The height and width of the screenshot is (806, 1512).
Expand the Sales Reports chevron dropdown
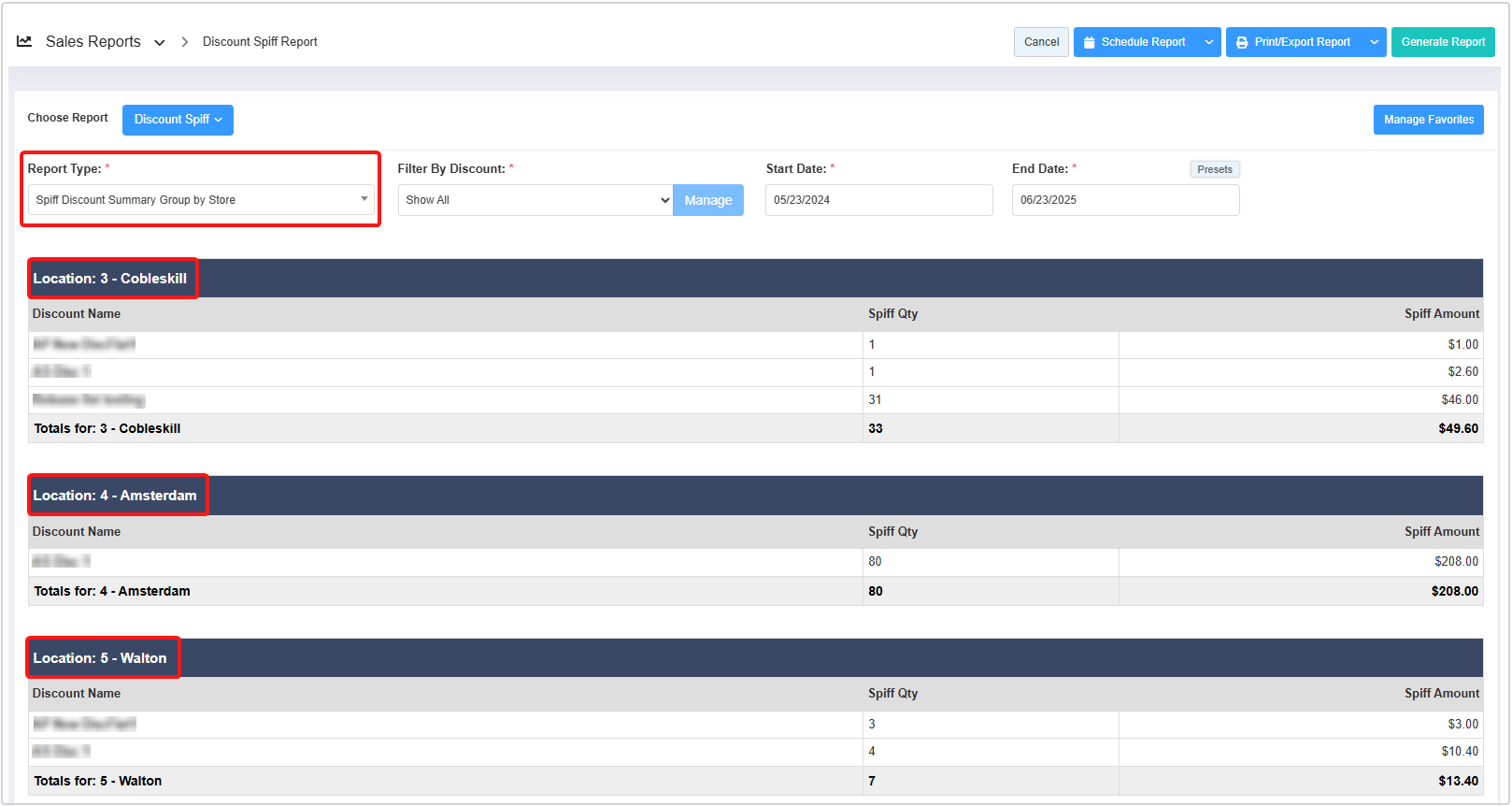pos(160,42)
